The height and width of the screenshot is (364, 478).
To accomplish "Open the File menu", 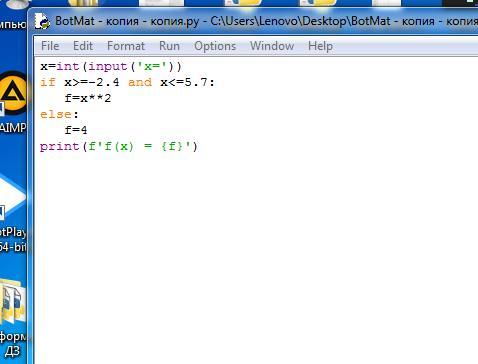I will (50, 46).
